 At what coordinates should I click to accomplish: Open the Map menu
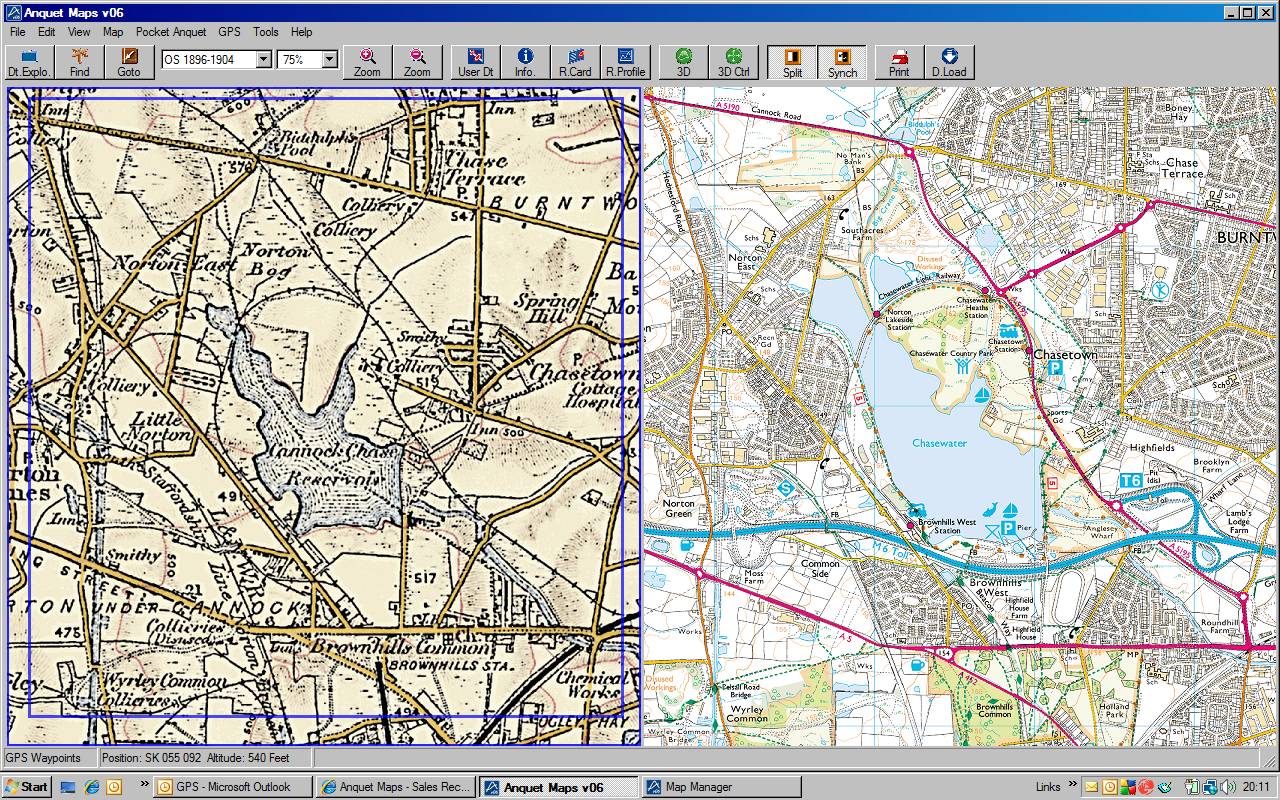tap(113, 32)
